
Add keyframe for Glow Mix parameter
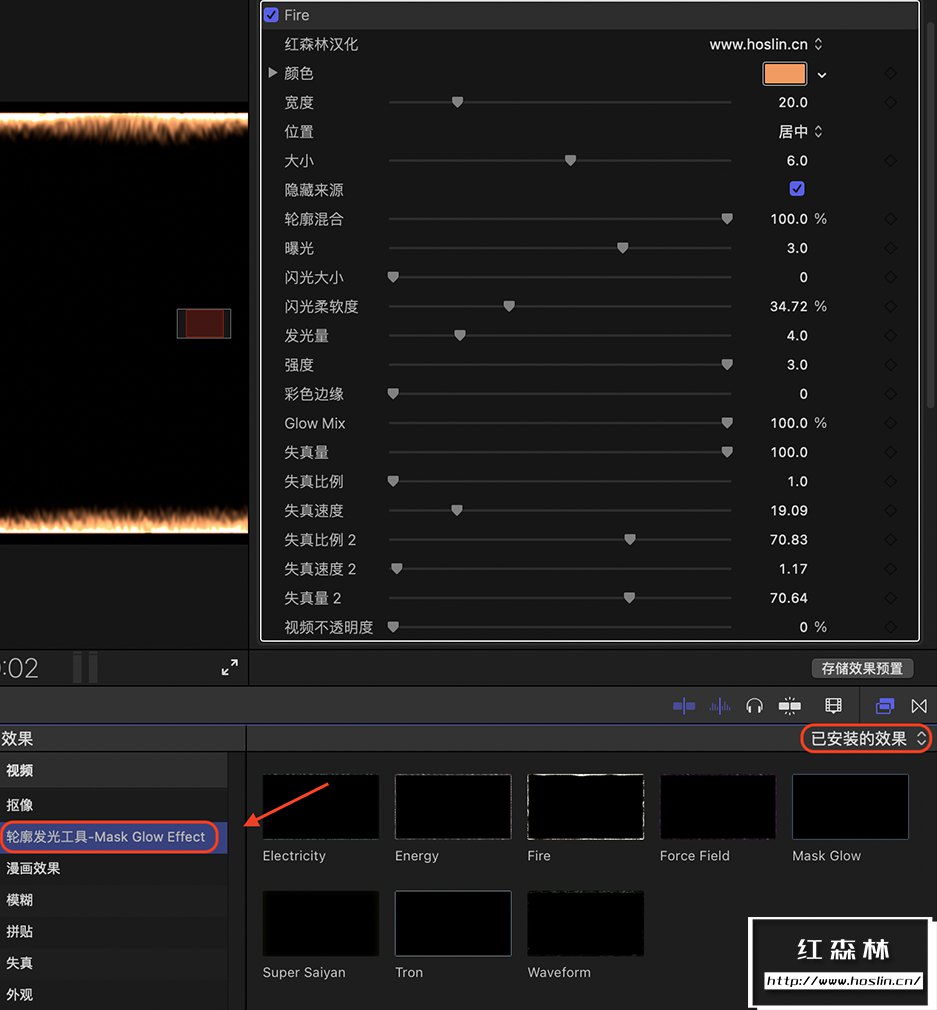click(891, 423)
